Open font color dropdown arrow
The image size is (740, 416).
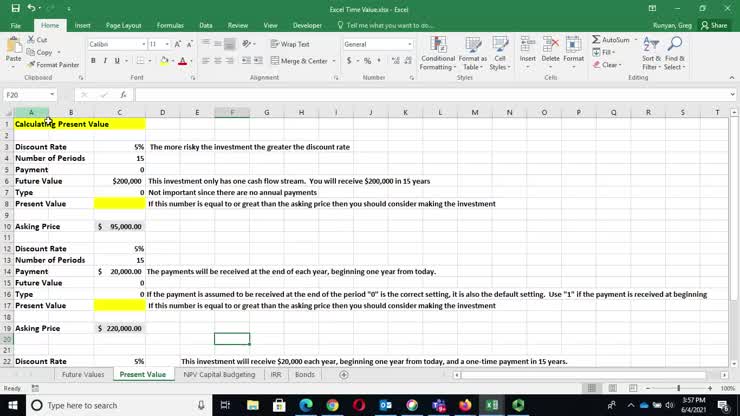coord(191,61)
